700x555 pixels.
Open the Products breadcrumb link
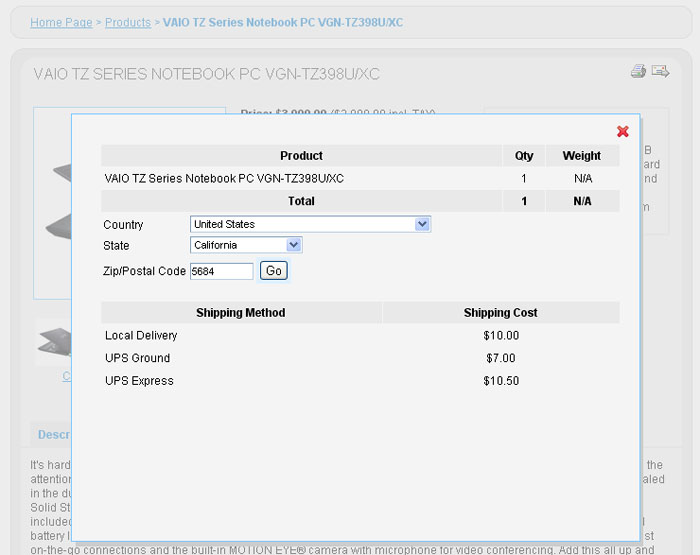tap(128, 22)
